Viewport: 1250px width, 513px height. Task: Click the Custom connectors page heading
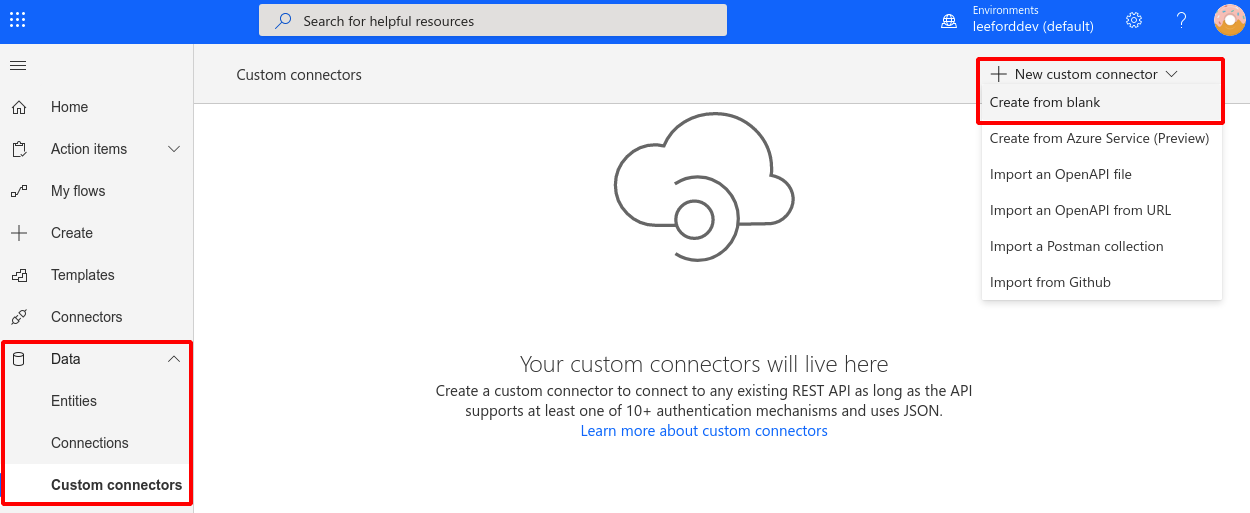click(x=299, y=75)
